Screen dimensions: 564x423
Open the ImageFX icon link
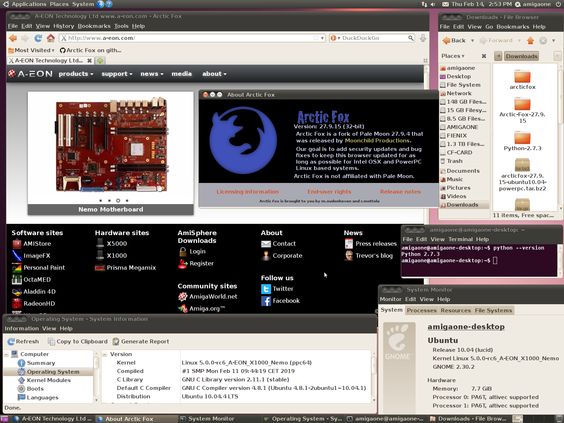(17, 256)
